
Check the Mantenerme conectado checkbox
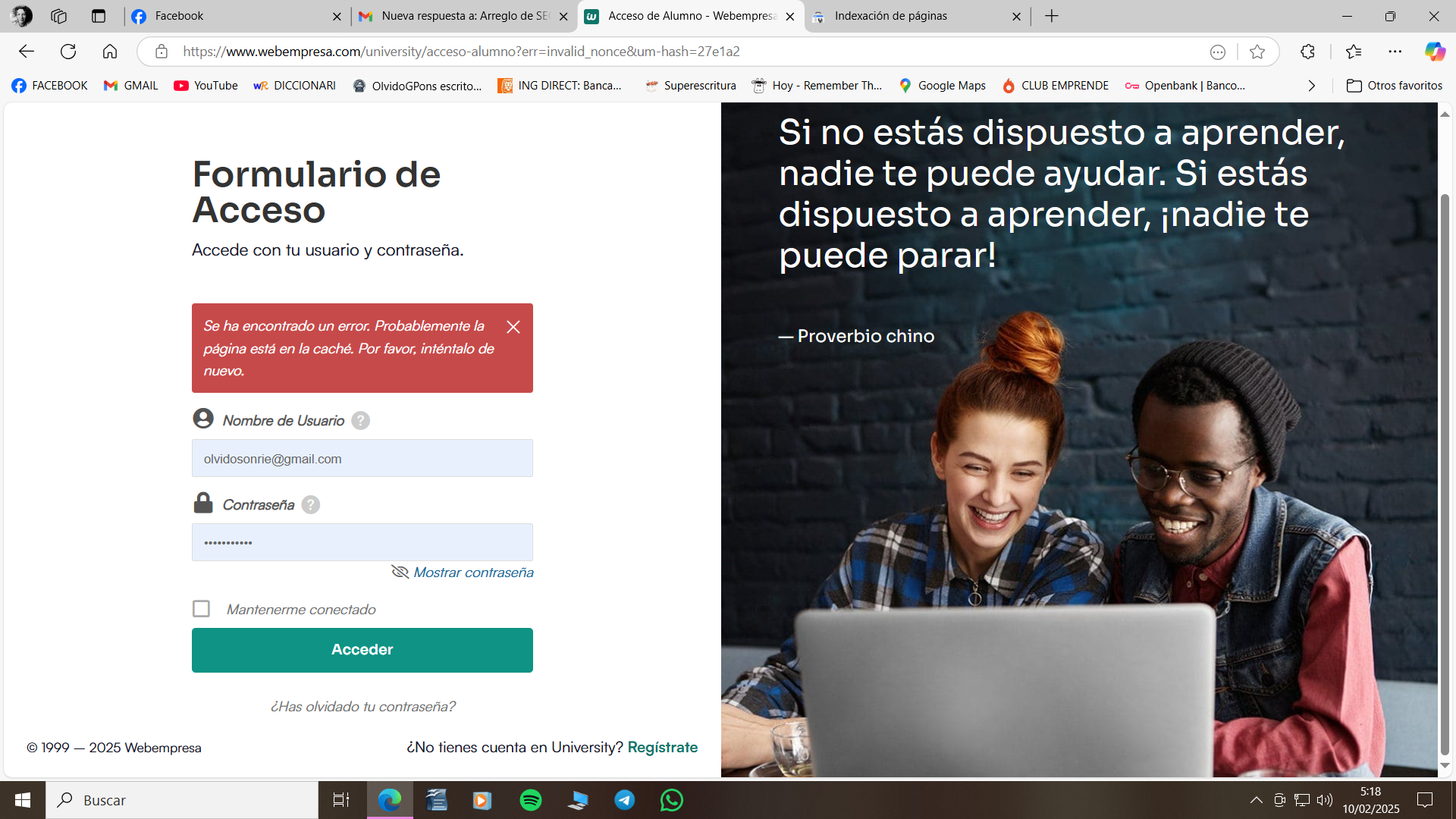(201, 609)
